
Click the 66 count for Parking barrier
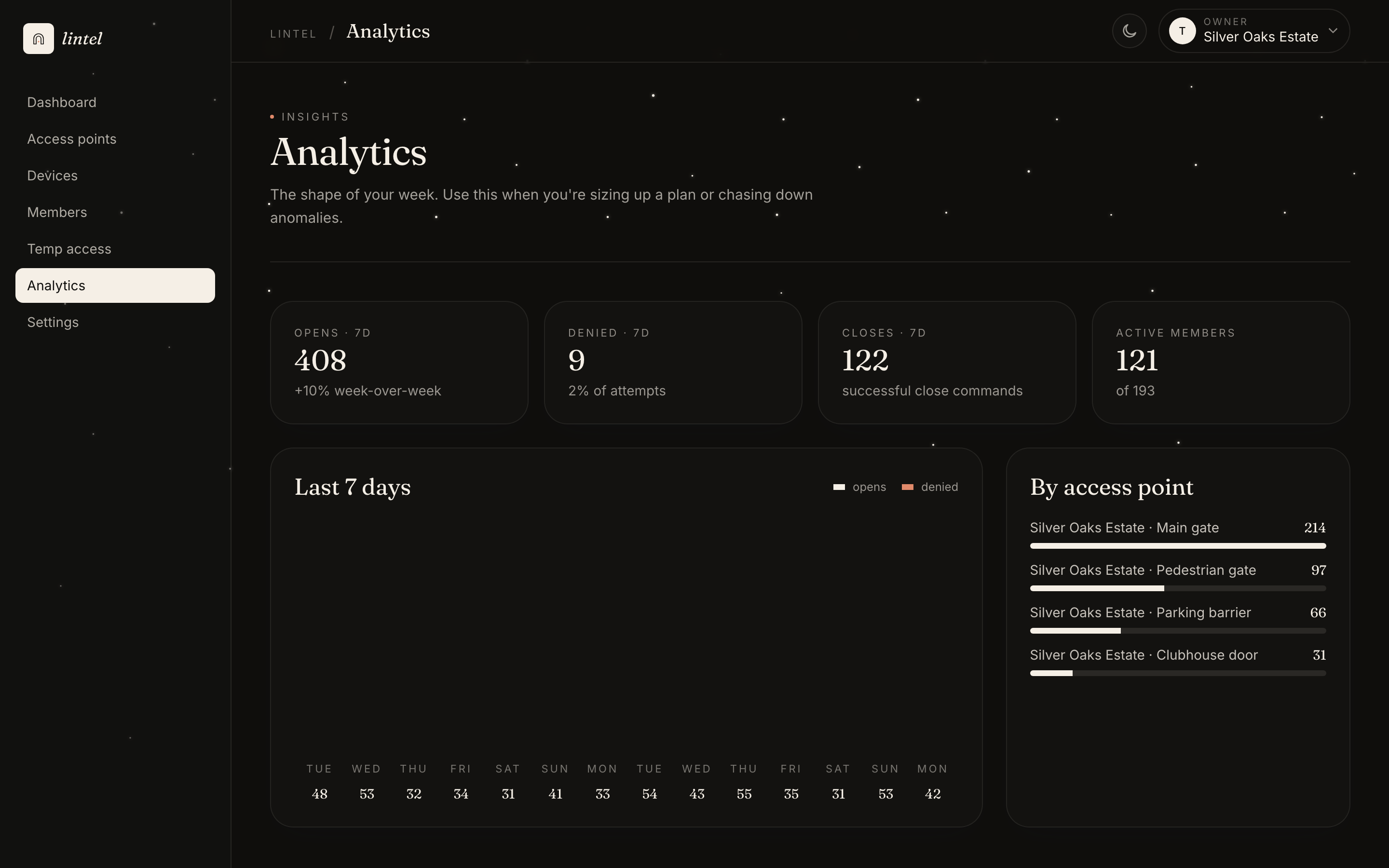click(x=1318, y=612)
